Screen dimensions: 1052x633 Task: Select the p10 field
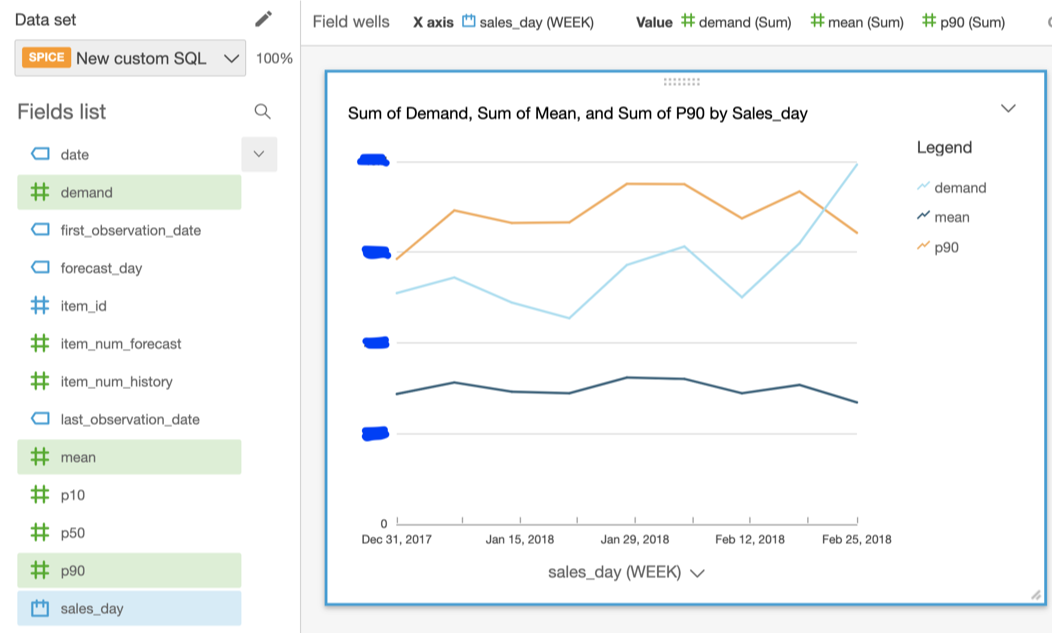[129, 495]
